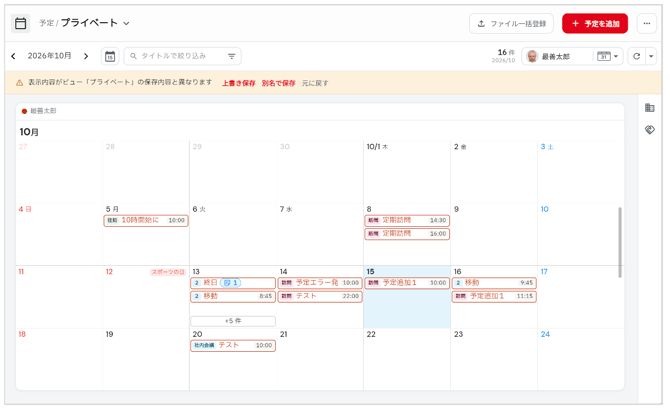
Task: Click the スポーツの日 holiday label
Action: pyautogui.click(x=168, y=272)
